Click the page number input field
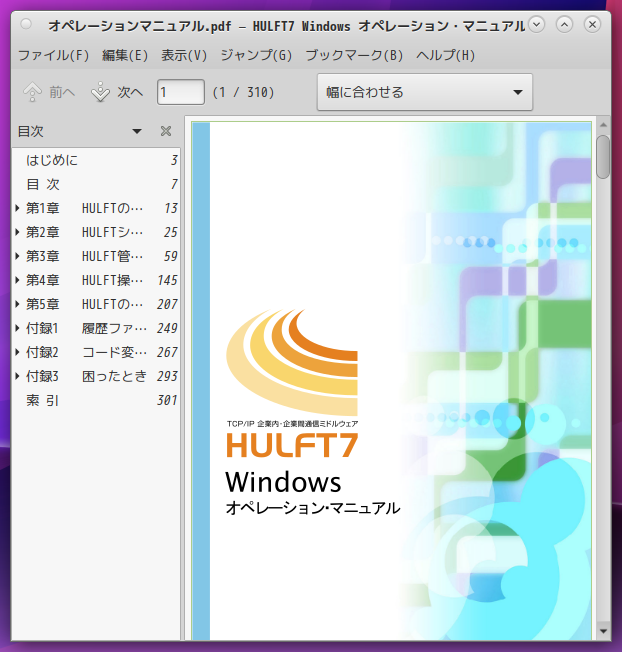 [x=180, y=92]
